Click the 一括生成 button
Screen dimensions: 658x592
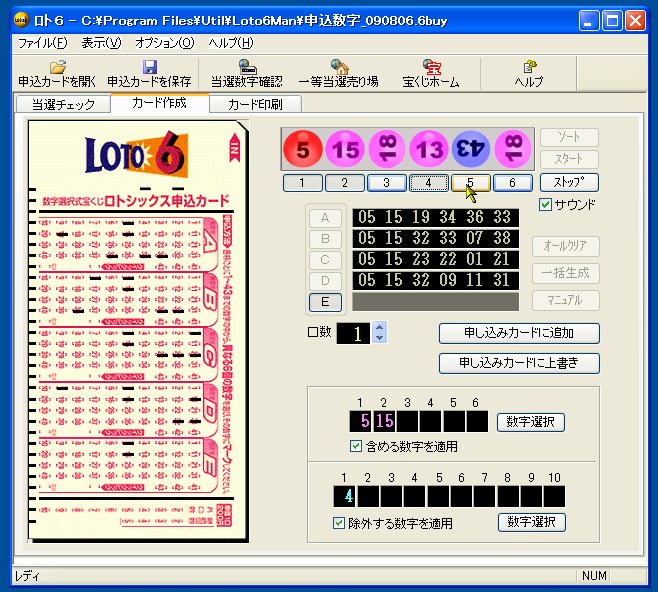coord(566,273)
